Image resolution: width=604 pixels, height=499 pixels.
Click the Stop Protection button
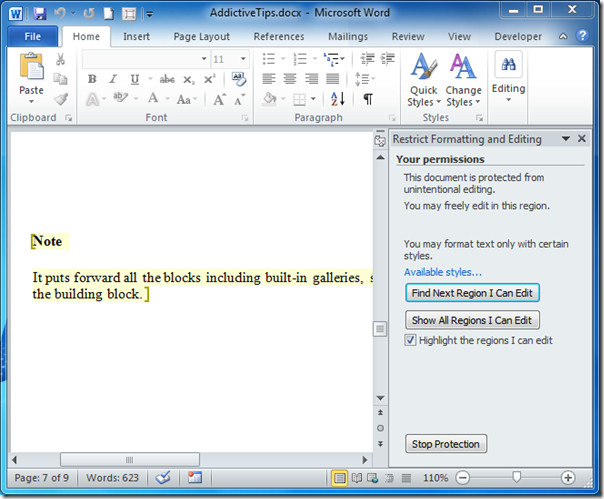click(446, 444)
